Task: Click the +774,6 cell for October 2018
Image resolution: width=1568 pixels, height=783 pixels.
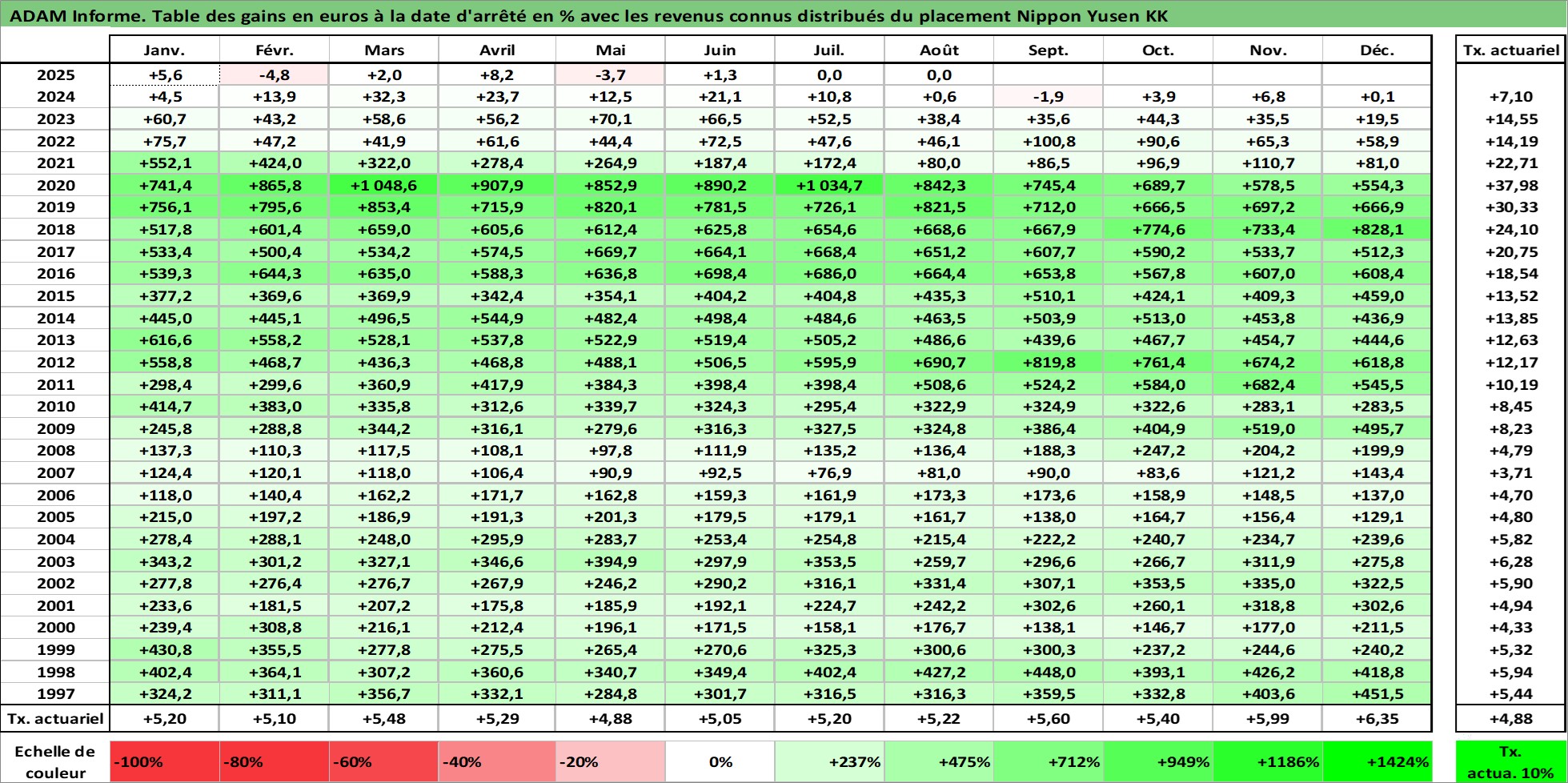Action: click(1158, 229)
